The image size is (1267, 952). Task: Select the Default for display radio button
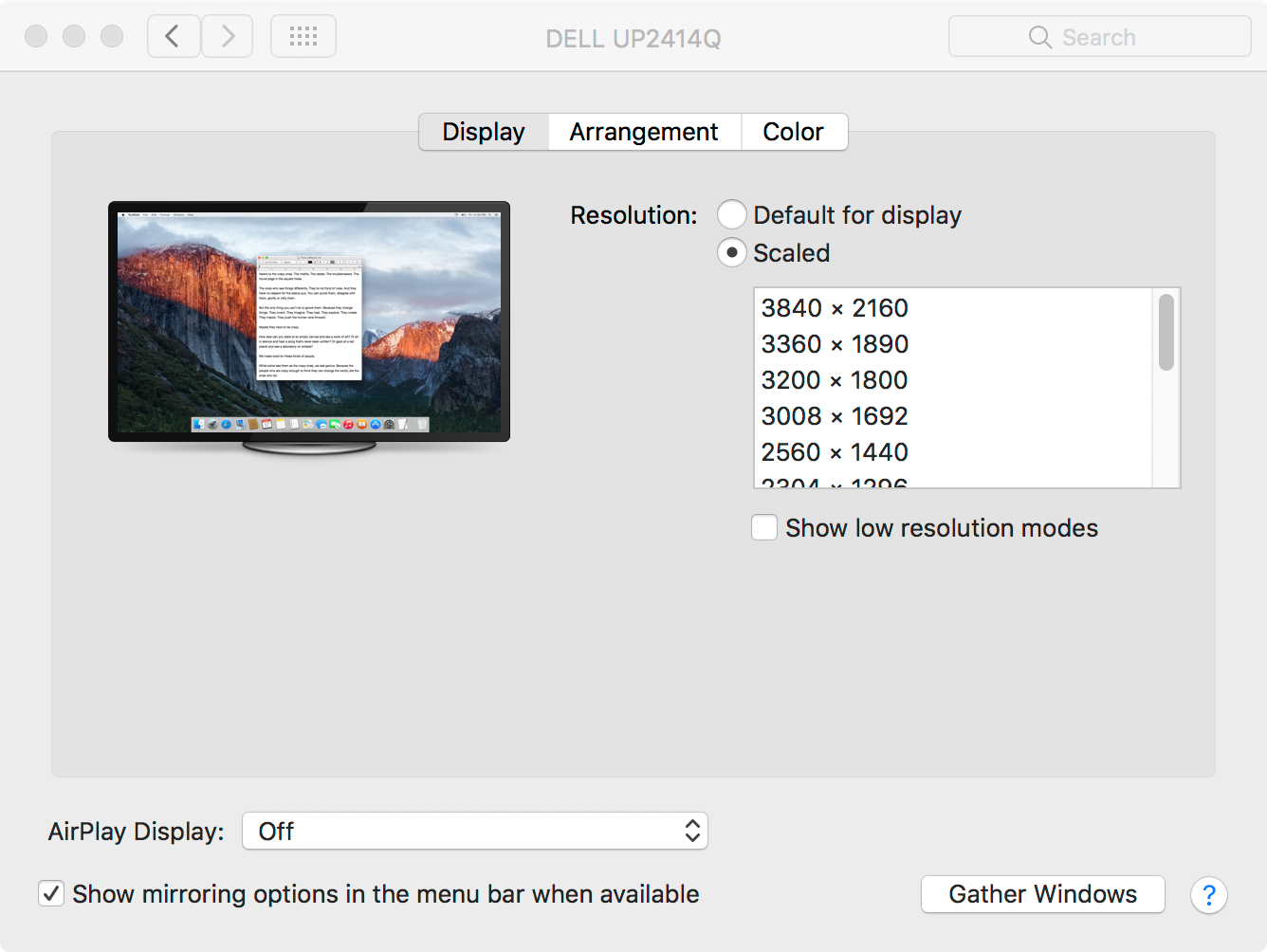pos(731,215)
